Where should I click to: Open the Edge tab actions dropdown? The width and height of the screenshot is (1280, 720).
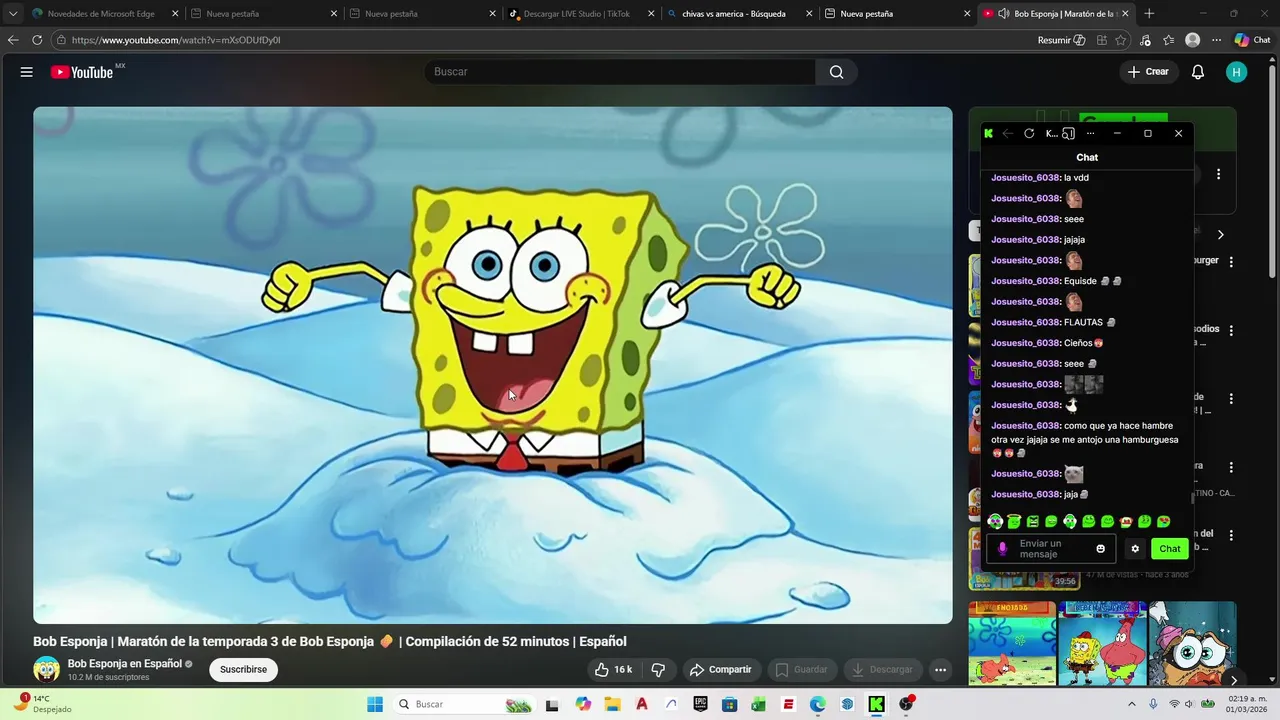pos(13,14)
